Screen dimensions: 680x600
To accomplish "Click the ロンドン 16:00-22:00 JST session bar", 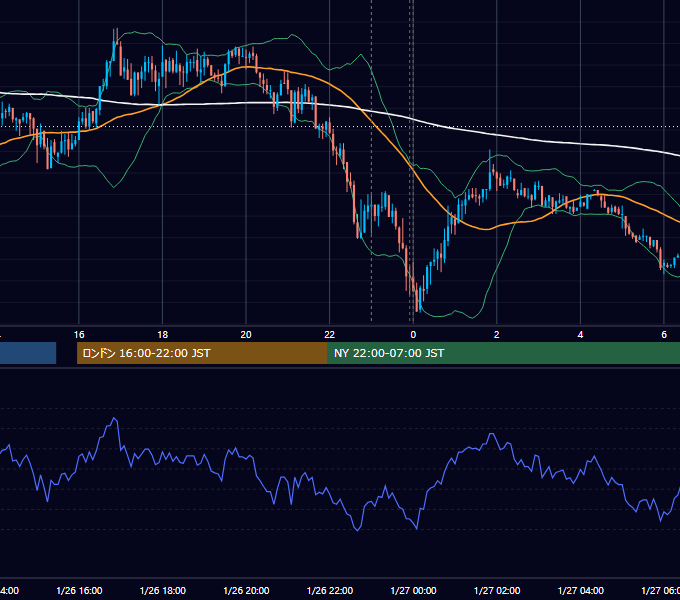I will [x=202, y=353].
